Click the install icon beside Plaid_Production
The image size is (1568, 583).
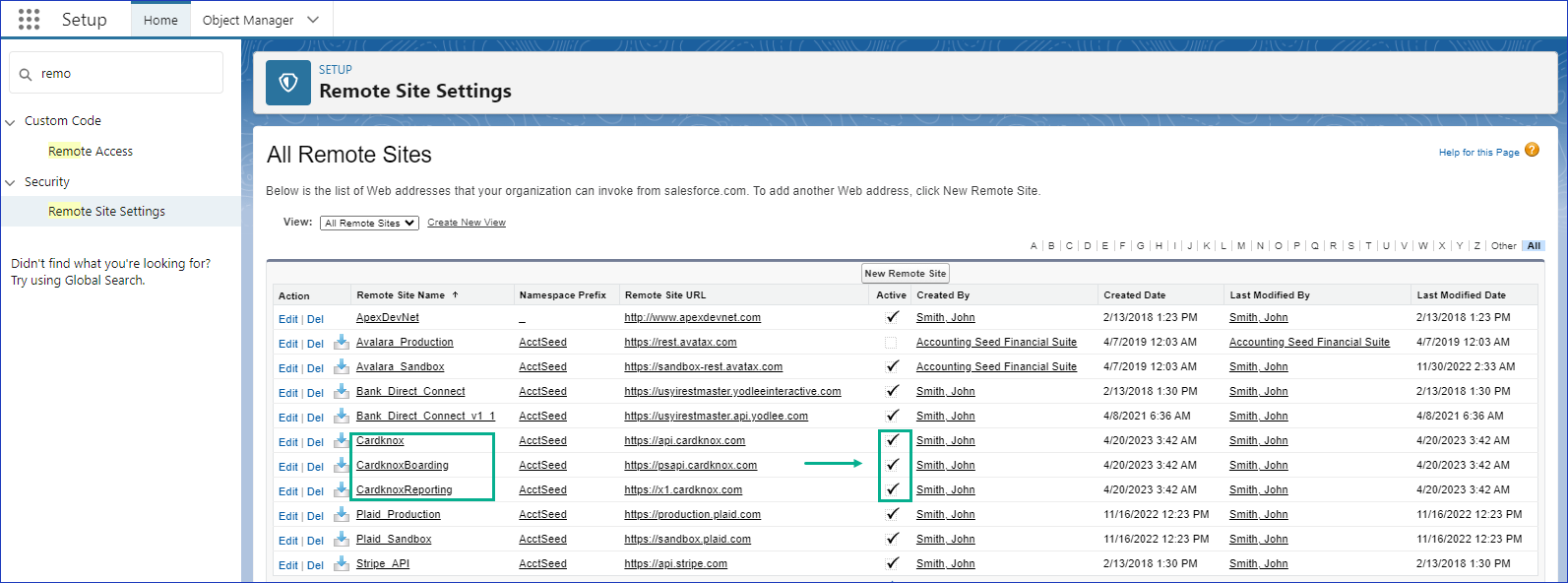(341, 514)
